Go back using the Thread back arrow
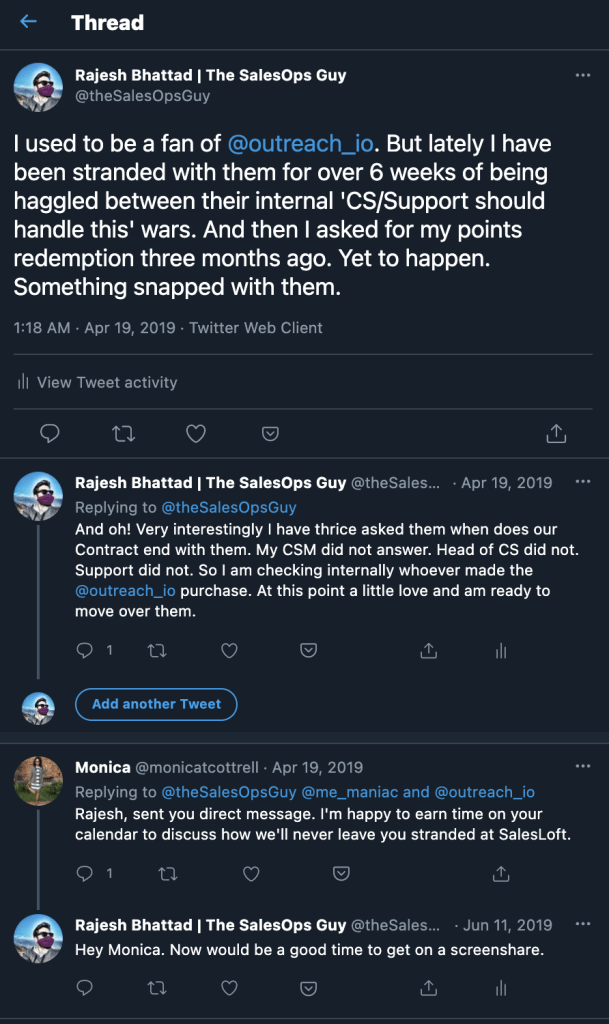This screenshot has height=1024, width=609. tap(28, 22)
